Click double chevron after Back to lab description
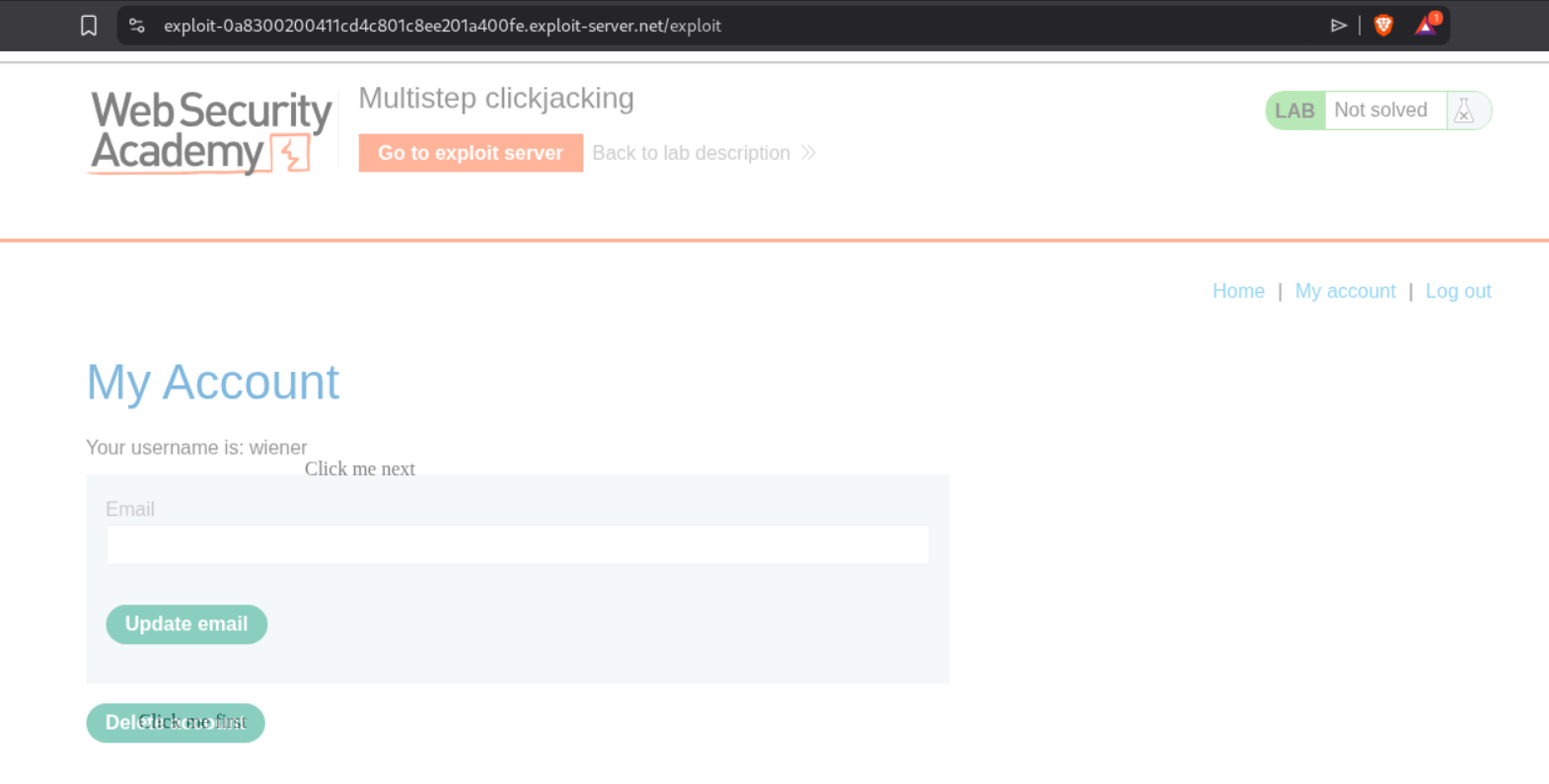 (808, 153)
